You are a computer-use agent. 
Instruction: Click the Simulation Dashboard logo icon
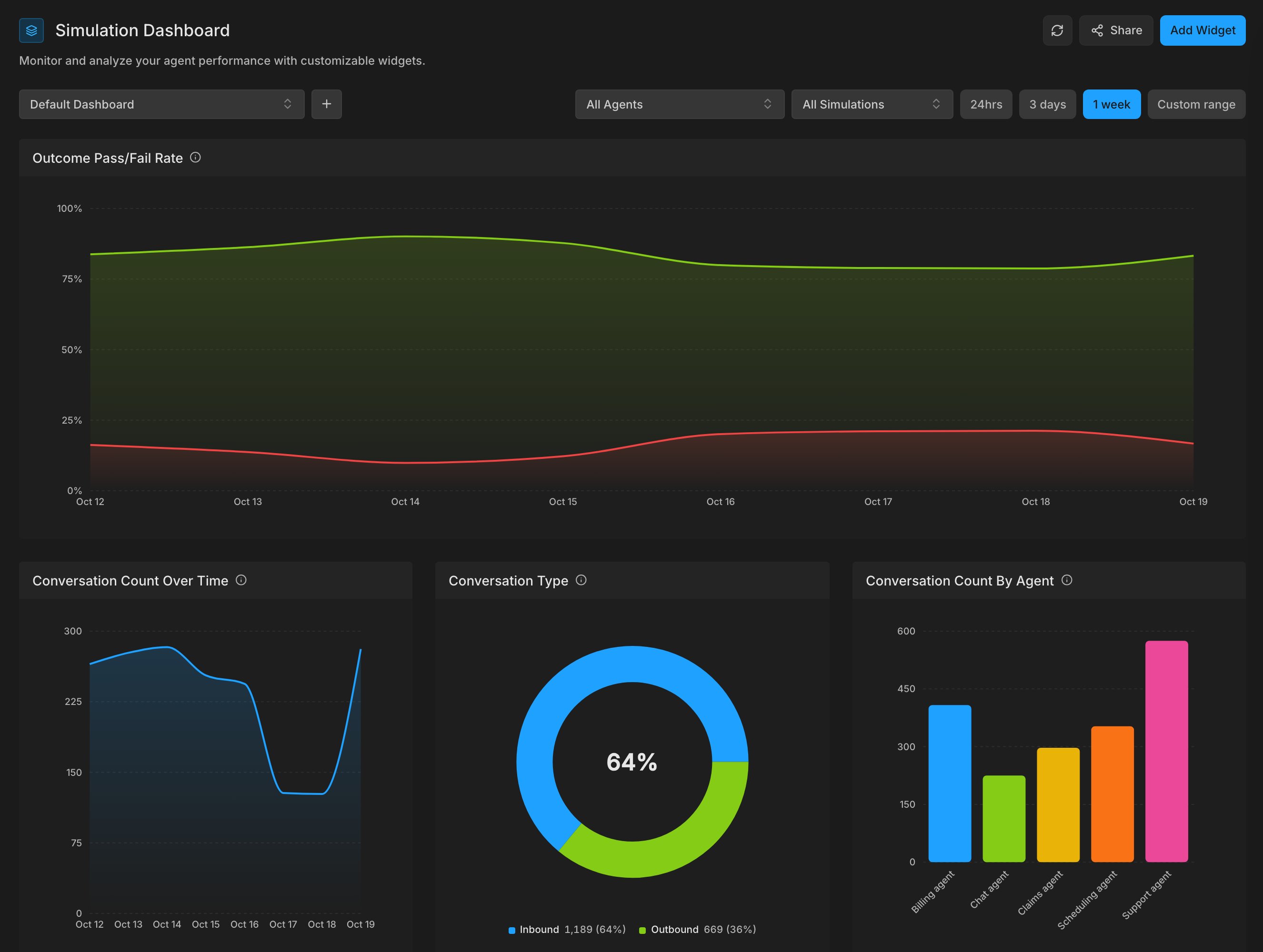(x=31, y=30)
